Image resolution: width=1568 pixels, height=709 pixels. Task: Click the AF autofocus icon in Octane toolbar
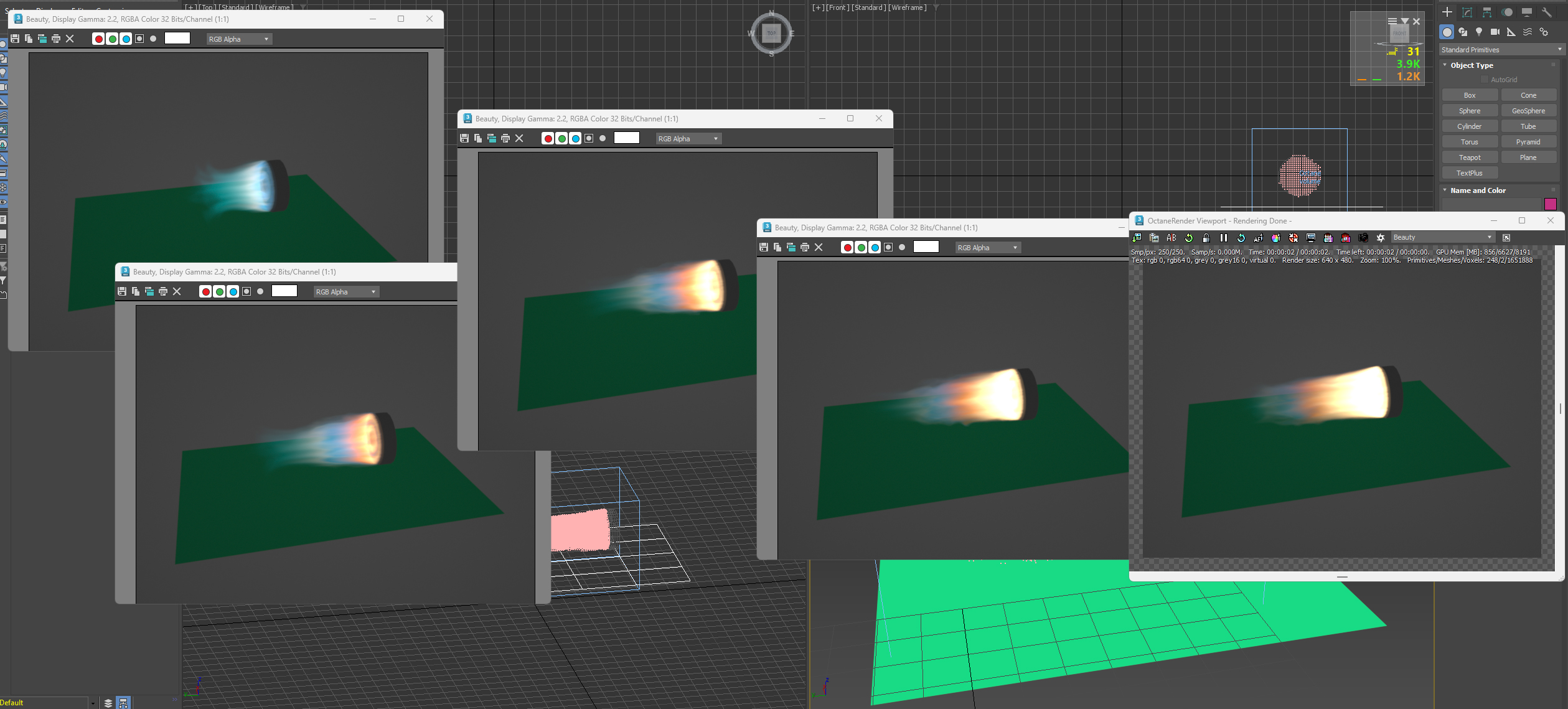pyautogui.click(x=1258, y=238)
